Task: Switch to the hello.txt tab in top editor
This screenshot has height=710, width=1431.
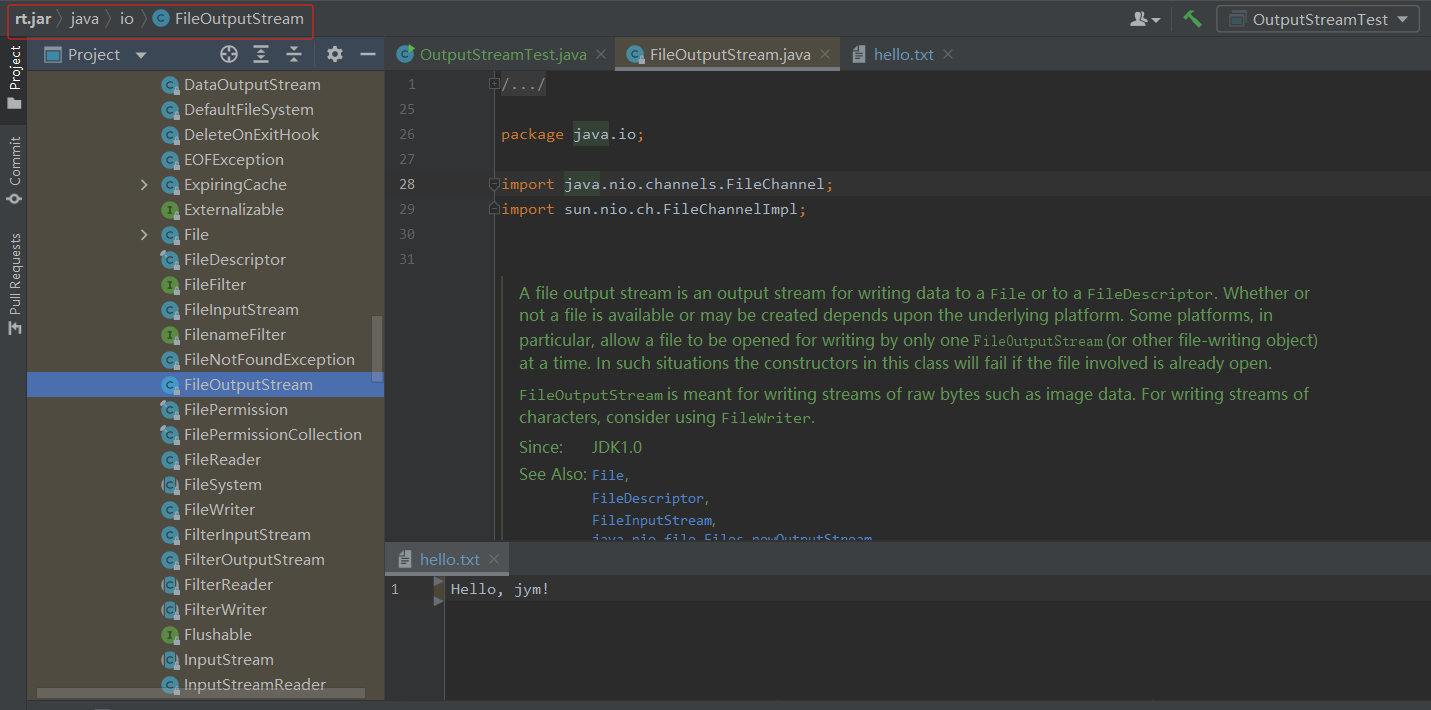Action: [902, 55]
